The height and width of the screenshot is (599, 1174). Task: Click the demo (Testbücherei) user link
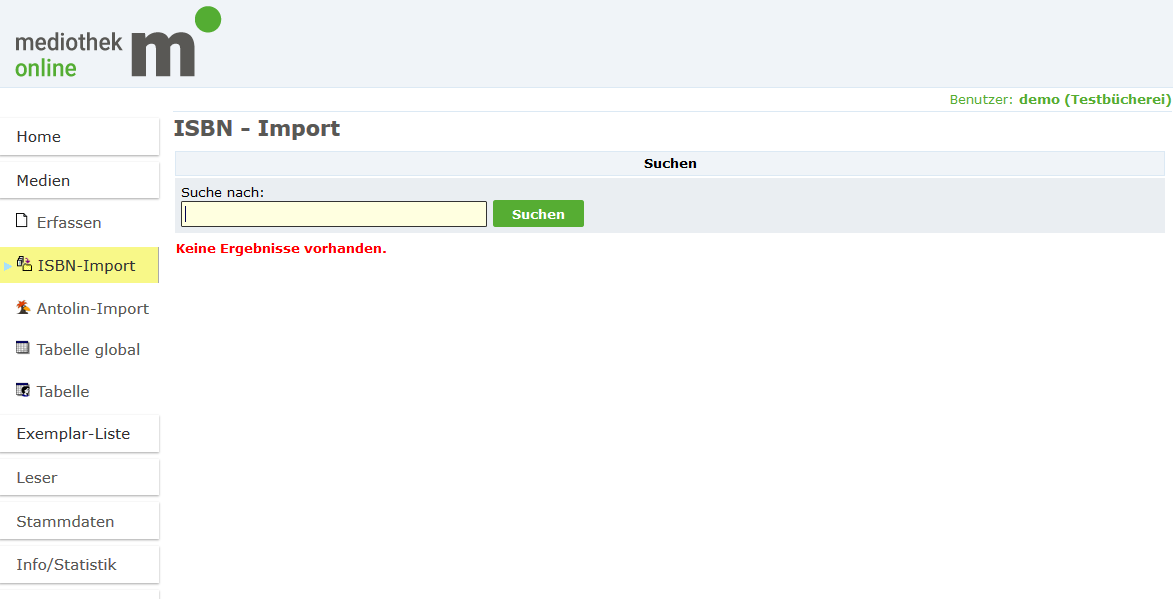[x=1094, y=100]
